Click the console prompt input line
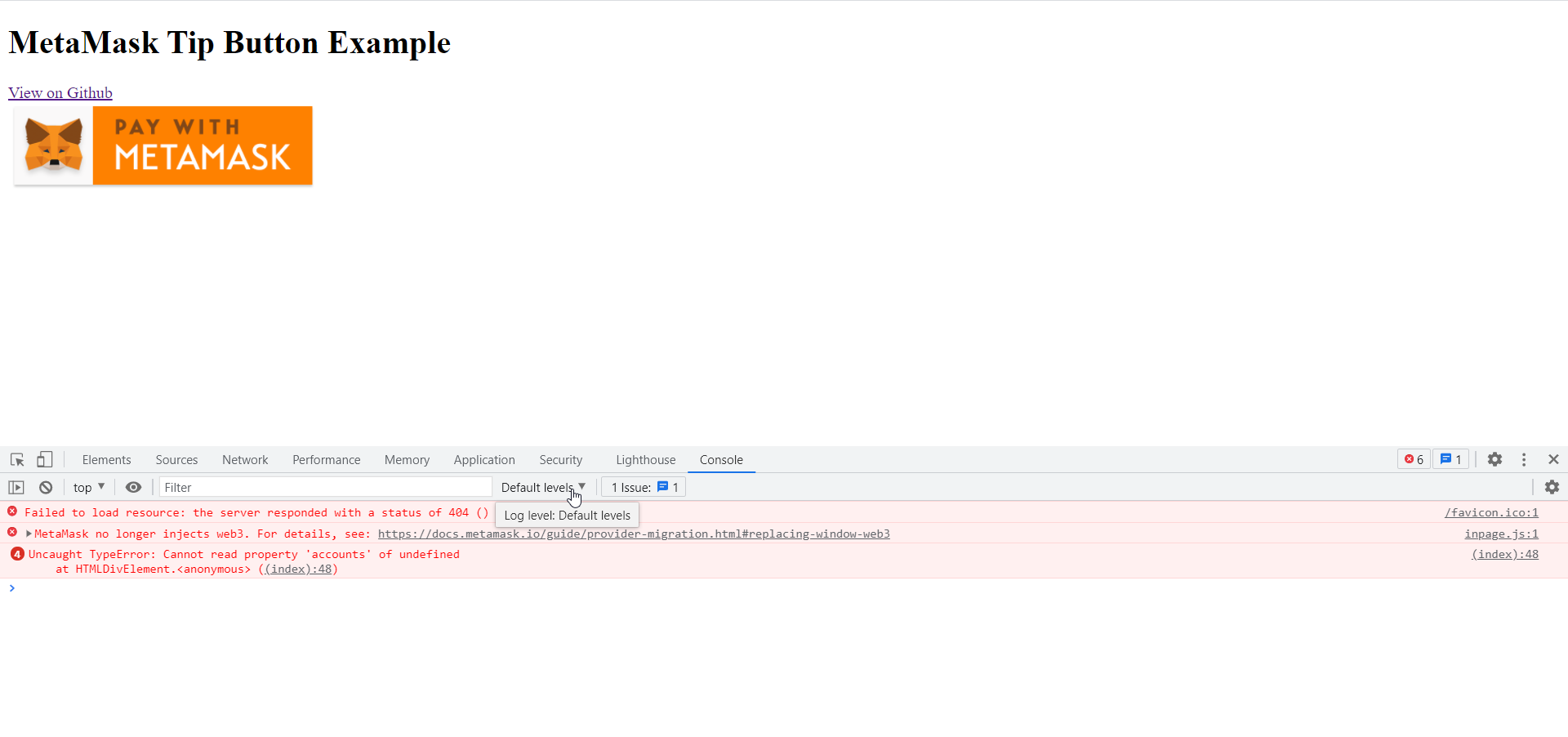The image size is (1568, 737). 784,588
